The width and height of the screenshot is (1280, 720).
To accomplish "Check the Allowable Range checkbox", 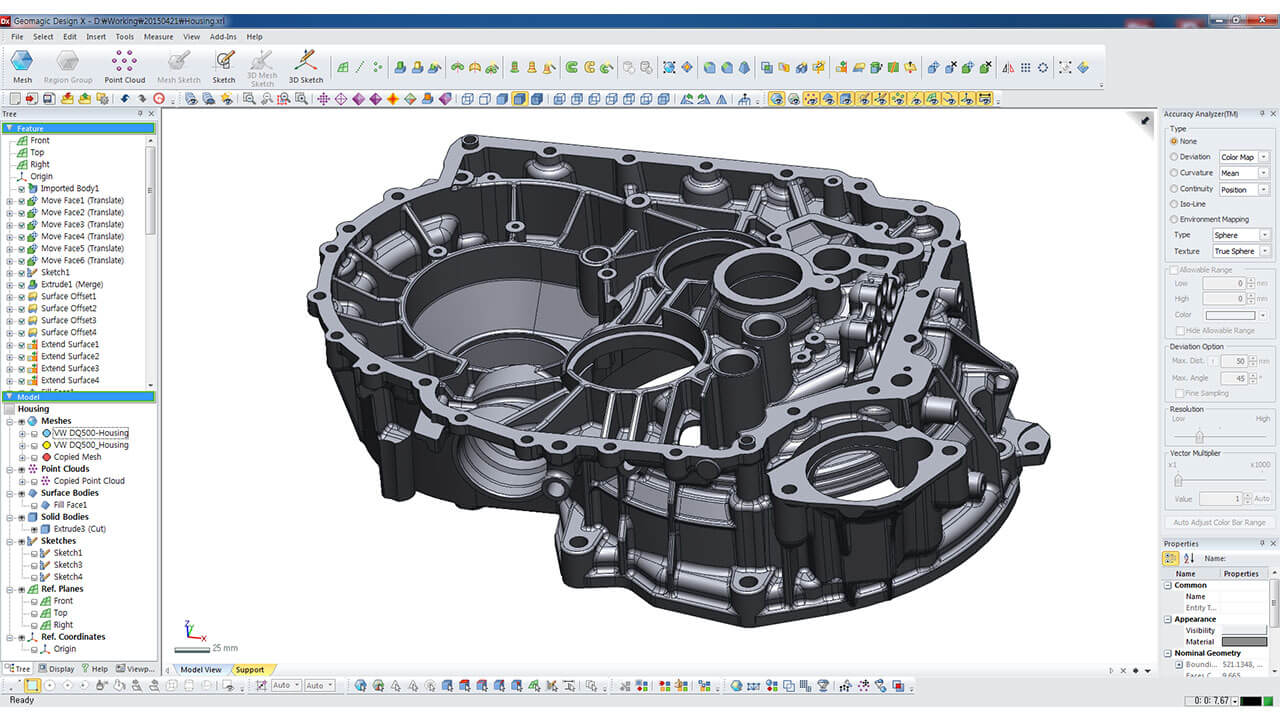I will point(1174,270).
